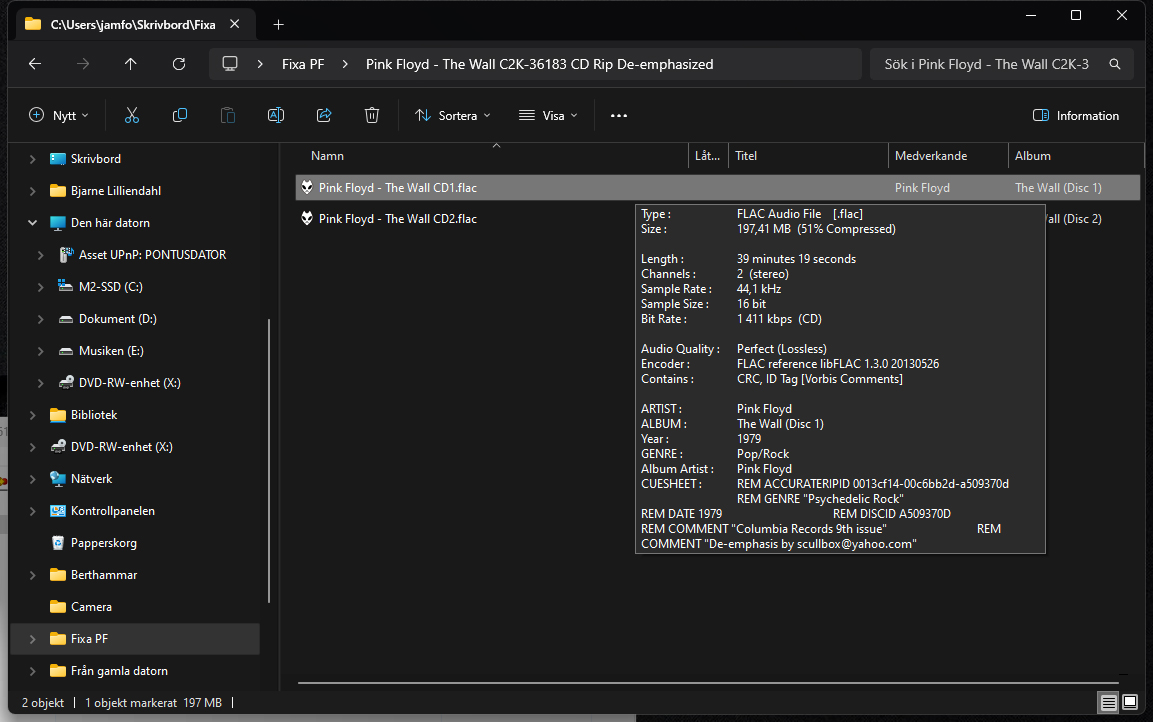Image resolution: width=1153 pixels, height=722 pixels.
Task: Click the Rename icon in toolbar
Action: 276,115
